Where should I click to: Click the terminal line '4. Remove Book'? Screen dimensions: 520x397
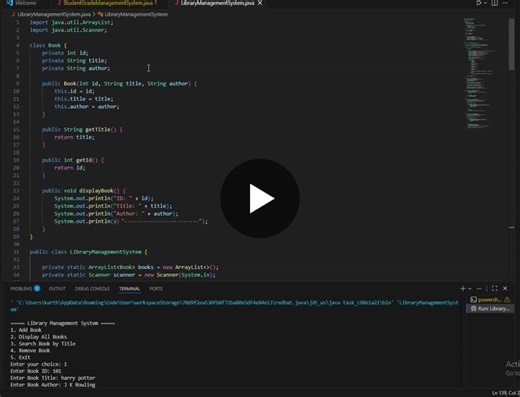(30, 351)
